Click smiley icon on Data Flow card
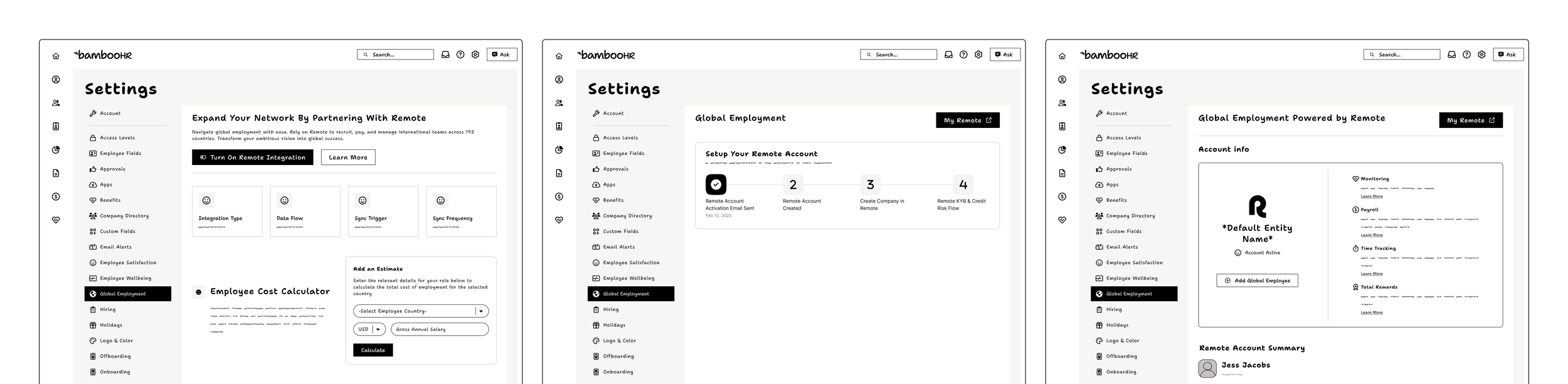The height and width of the screenshot is (384, 1568). pos(284,200)
